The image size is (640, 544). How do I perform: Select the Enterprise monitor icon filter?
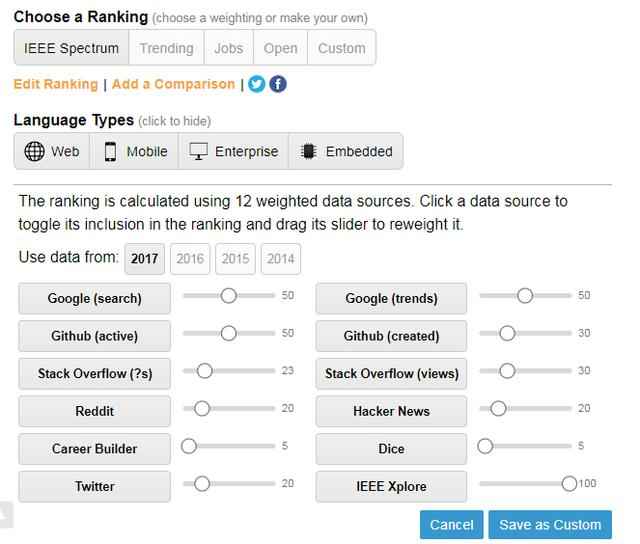[198, 152]
